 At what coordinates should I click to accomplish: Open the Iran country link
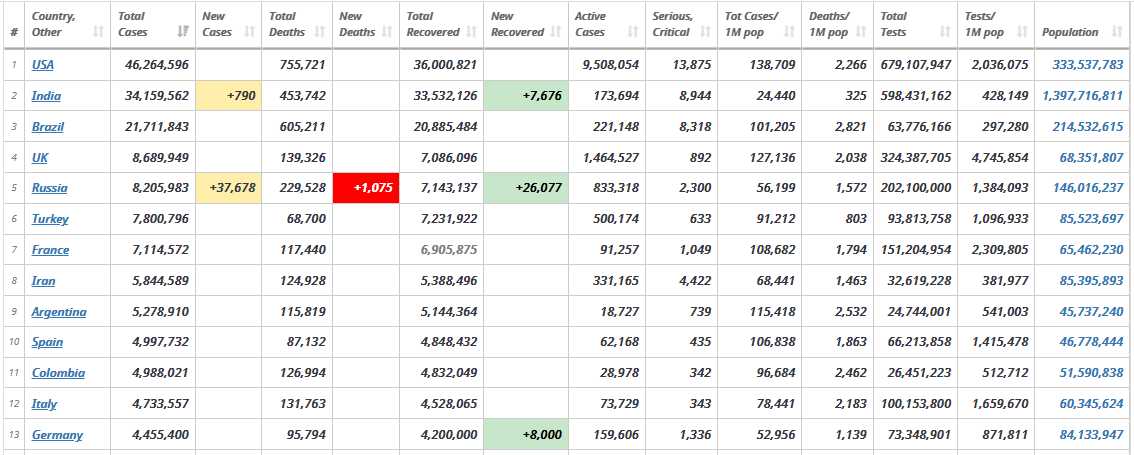(43, 281)
